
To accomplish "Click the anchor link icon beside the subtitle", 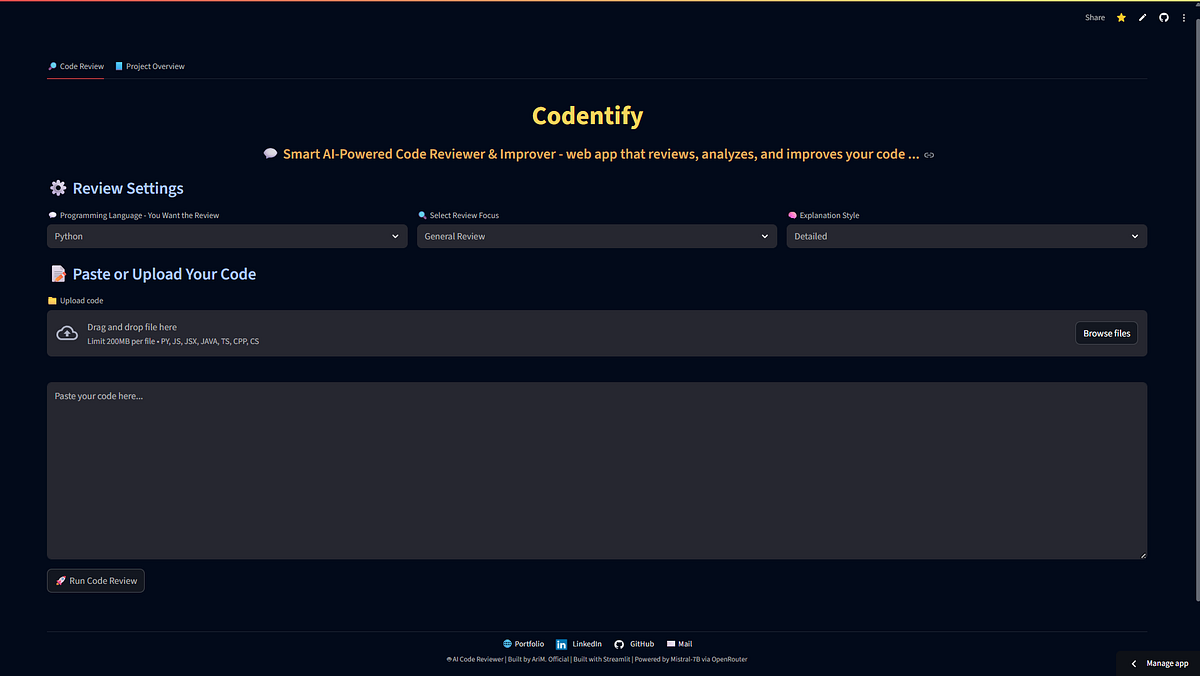I will pos(929,155).
